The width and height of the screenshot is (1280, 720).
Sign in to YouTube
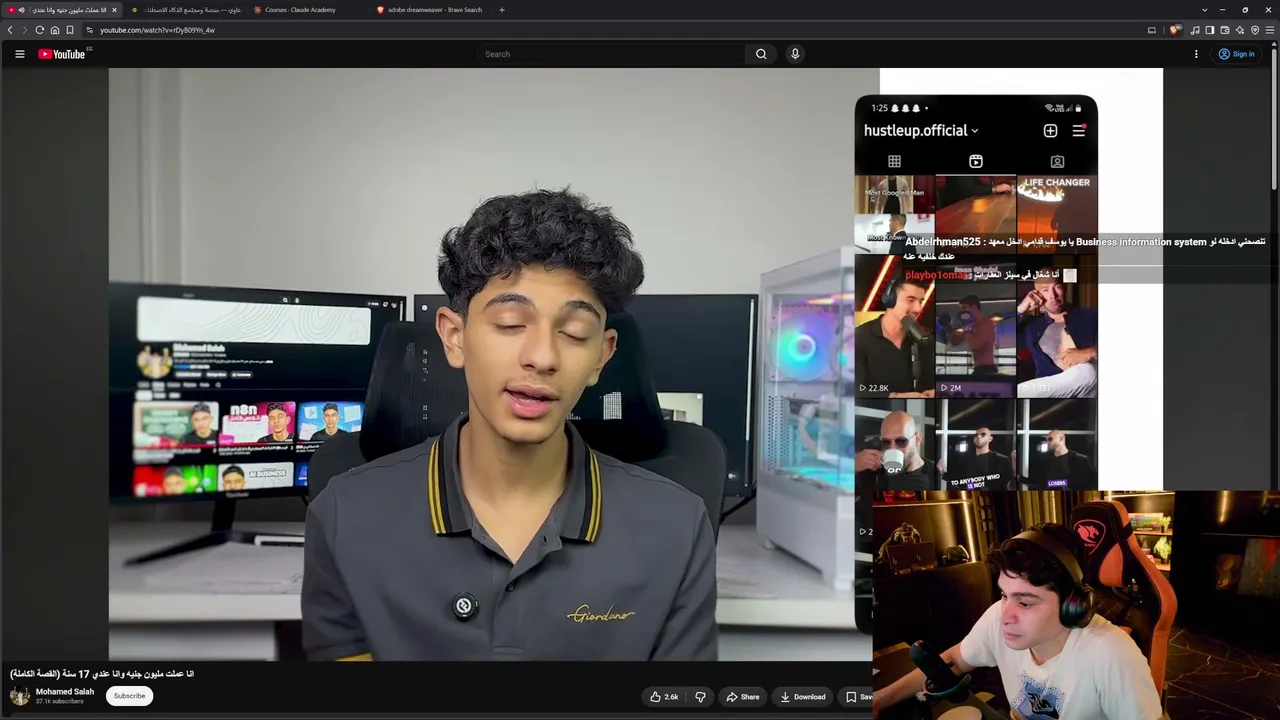1236,54
